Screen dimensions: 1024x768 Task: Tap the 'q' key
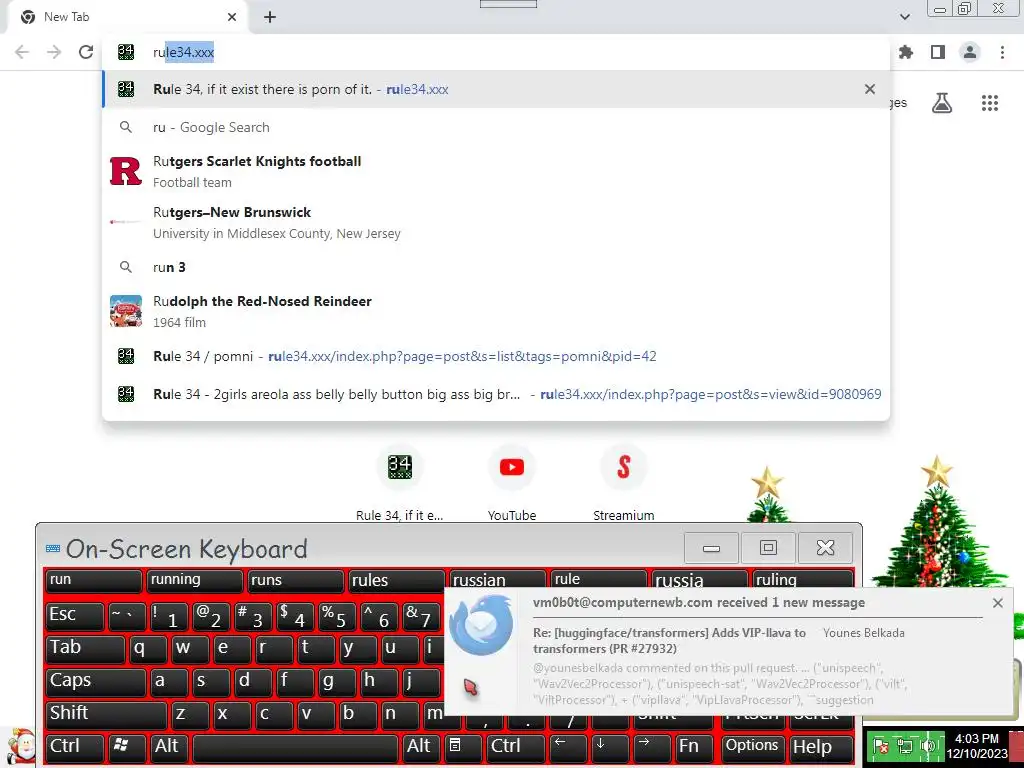[147, 648]
